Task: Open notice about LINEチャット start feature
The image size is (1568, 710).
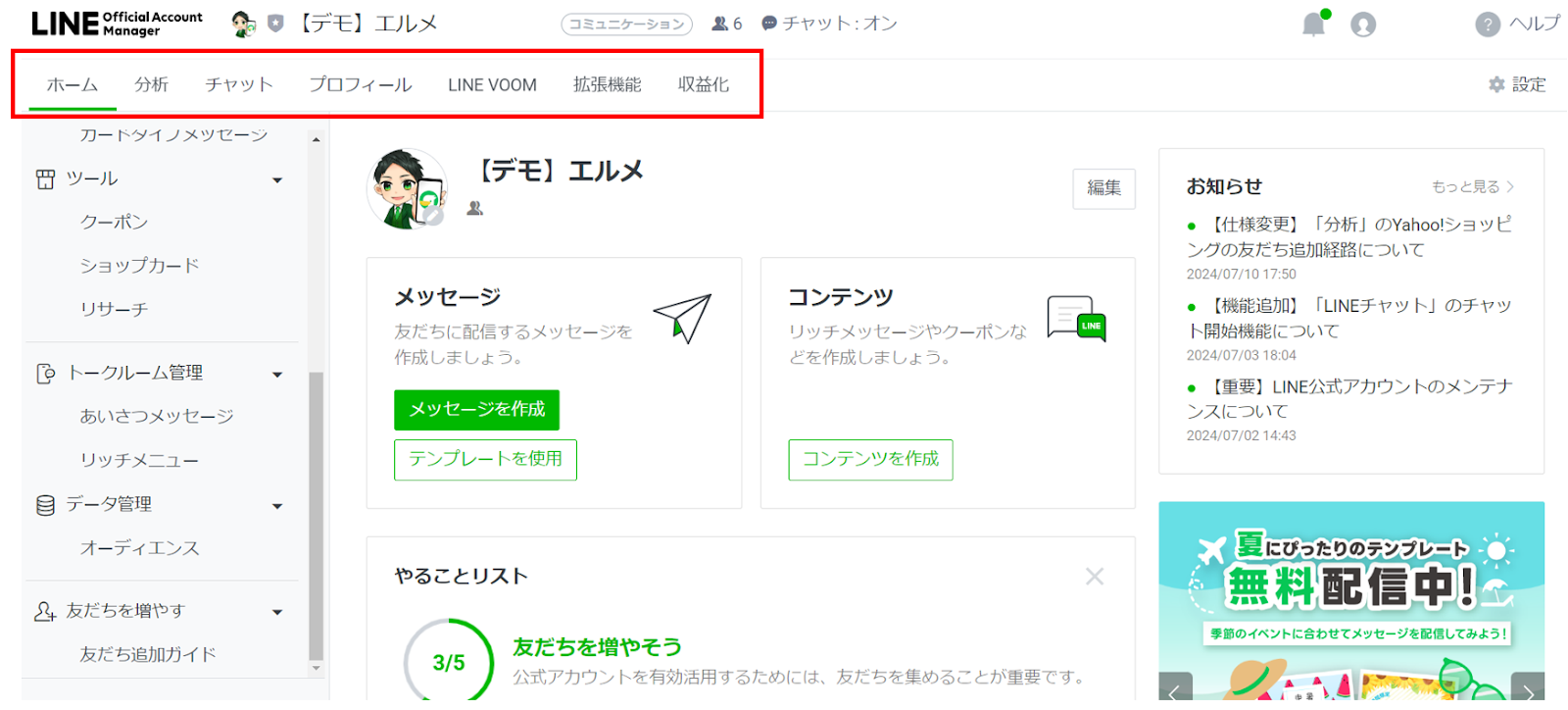Action: (1350, 319)
